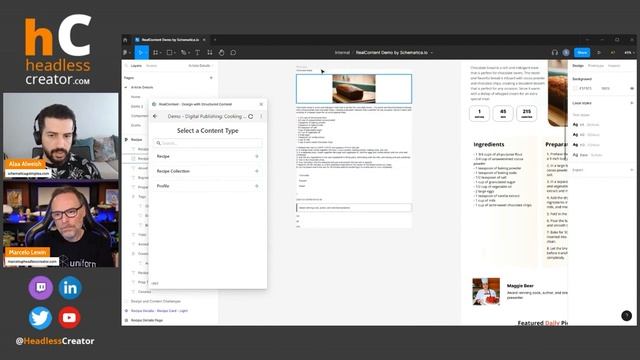Open the Pen tool dropdown arrow
The width and height of the screenshot is (640, 360).
[x=189, y=53]
